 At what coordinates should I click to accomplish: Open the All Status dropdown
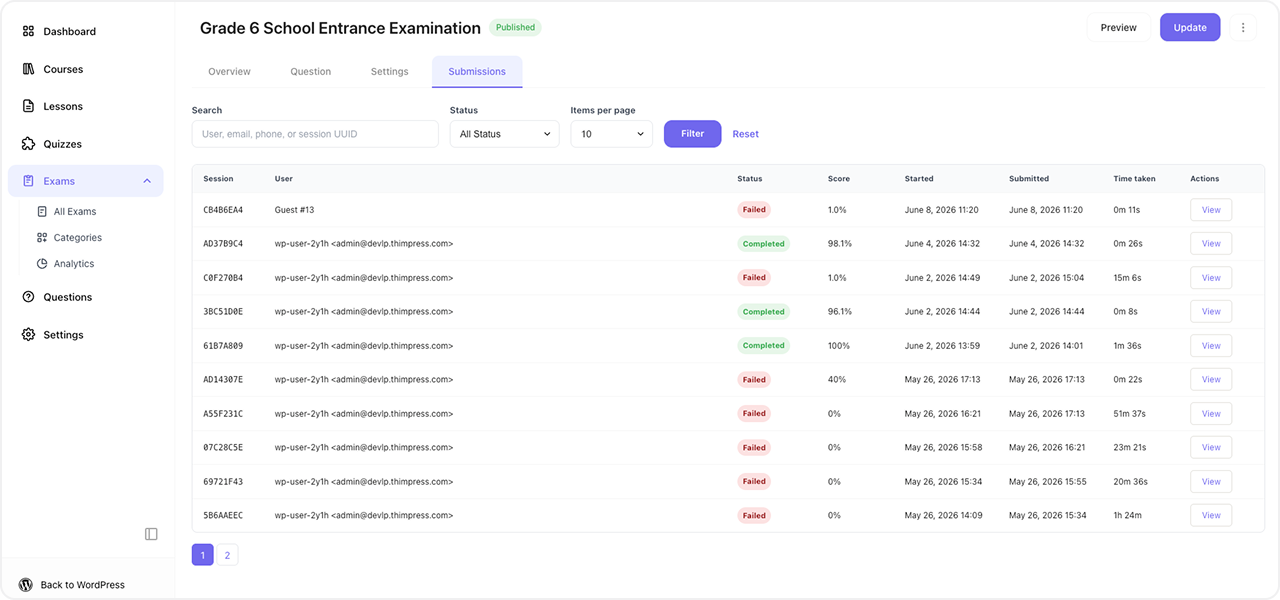pos(505,134)
